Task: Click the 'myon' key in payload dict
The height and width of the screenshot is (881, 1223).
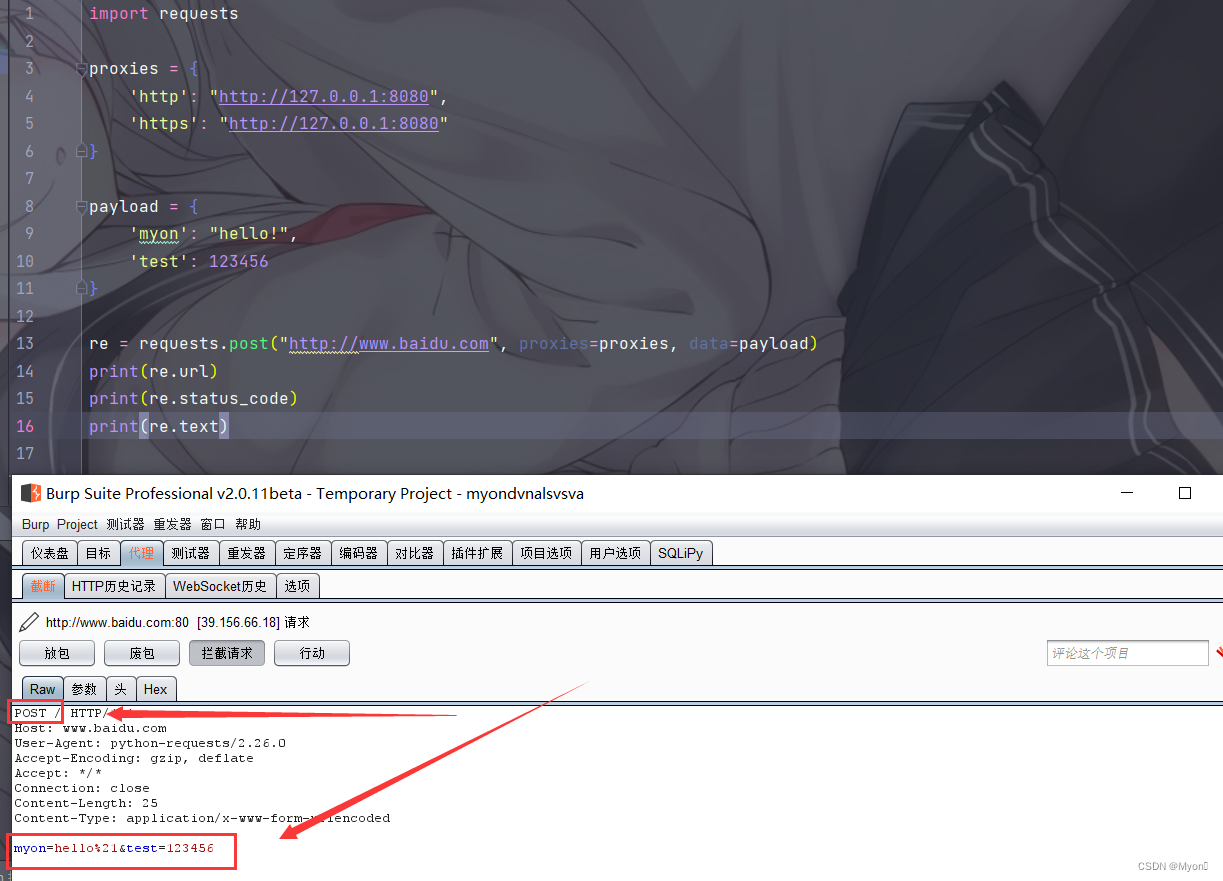Action: pyautogui.click(x=159, y=234)
